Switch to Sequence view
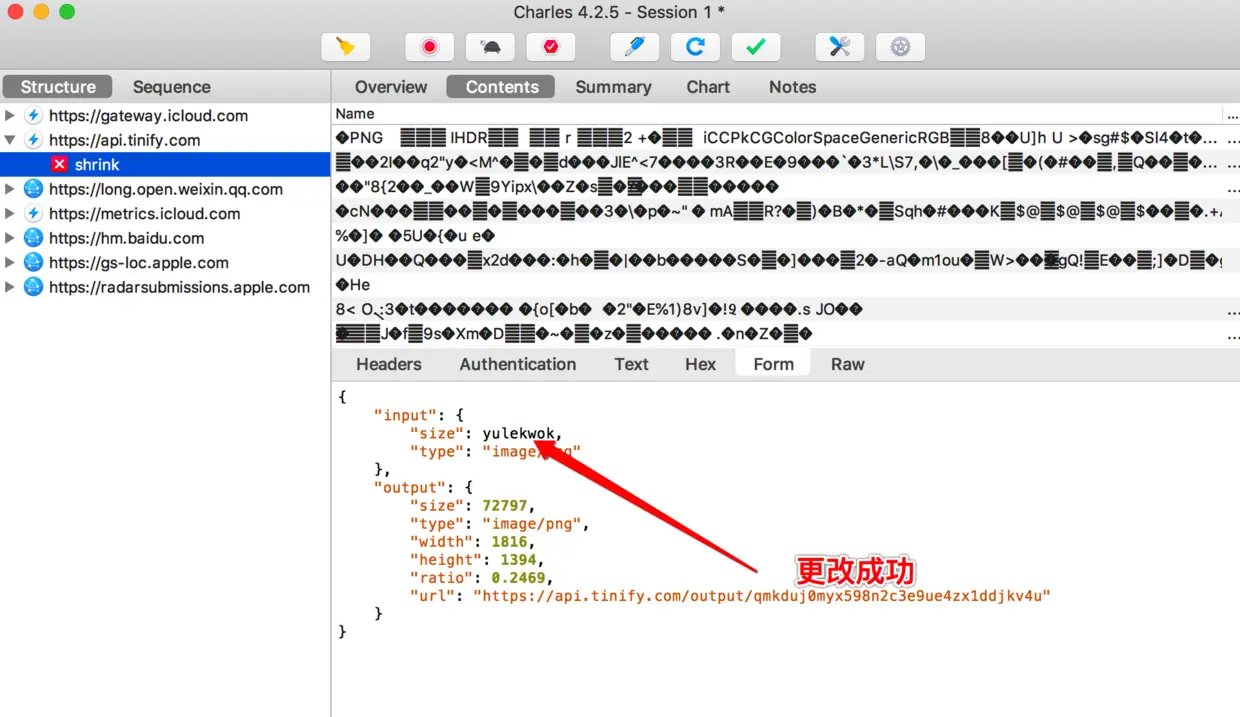Image resolution: width=1240 pixels, height=717 pixels. (x=172, y=87)
